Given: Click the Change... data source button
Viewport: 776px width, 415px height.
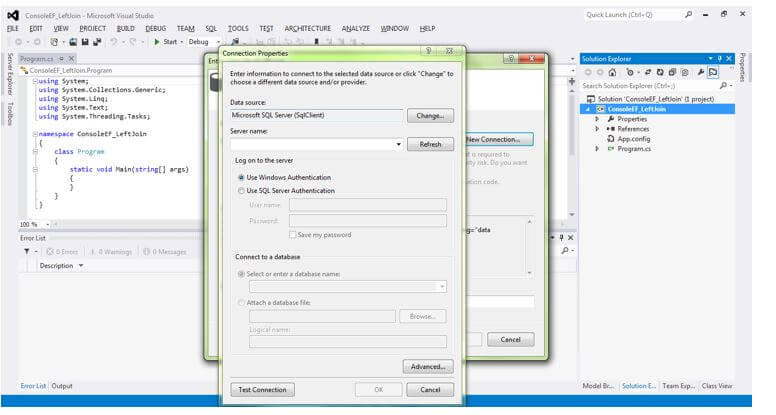Looking at the screenshot, I should click(430, 116).
